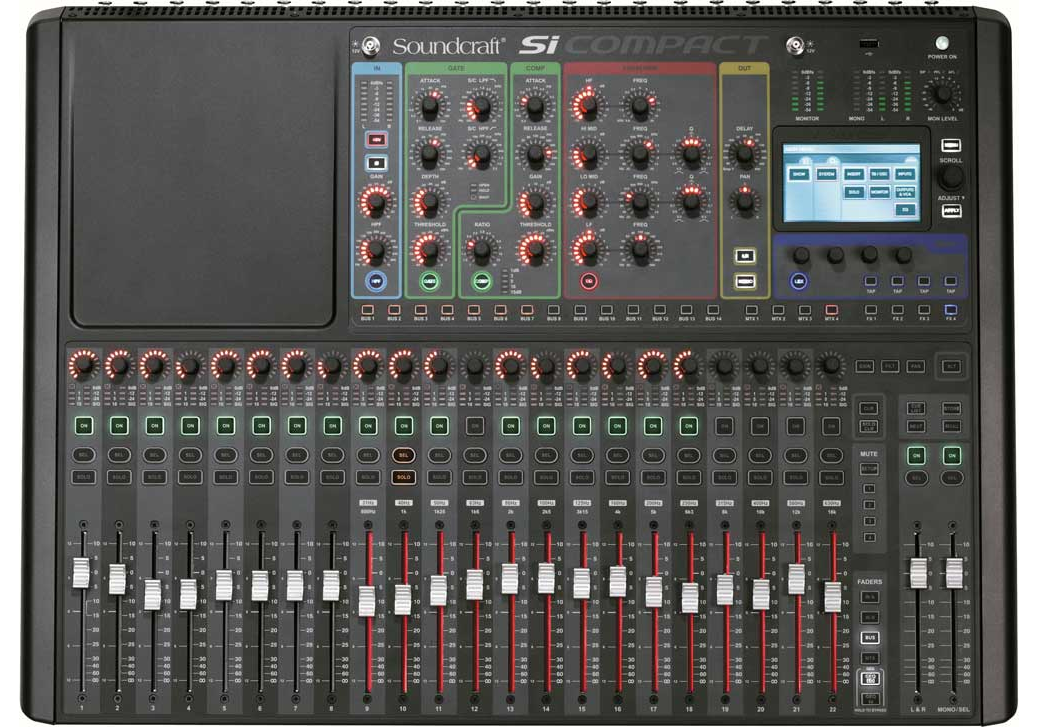Viewport: 1039px width, 727px height.
Task: Grab the MONO/SEL master fader cap
Action: tap(954, 573)
